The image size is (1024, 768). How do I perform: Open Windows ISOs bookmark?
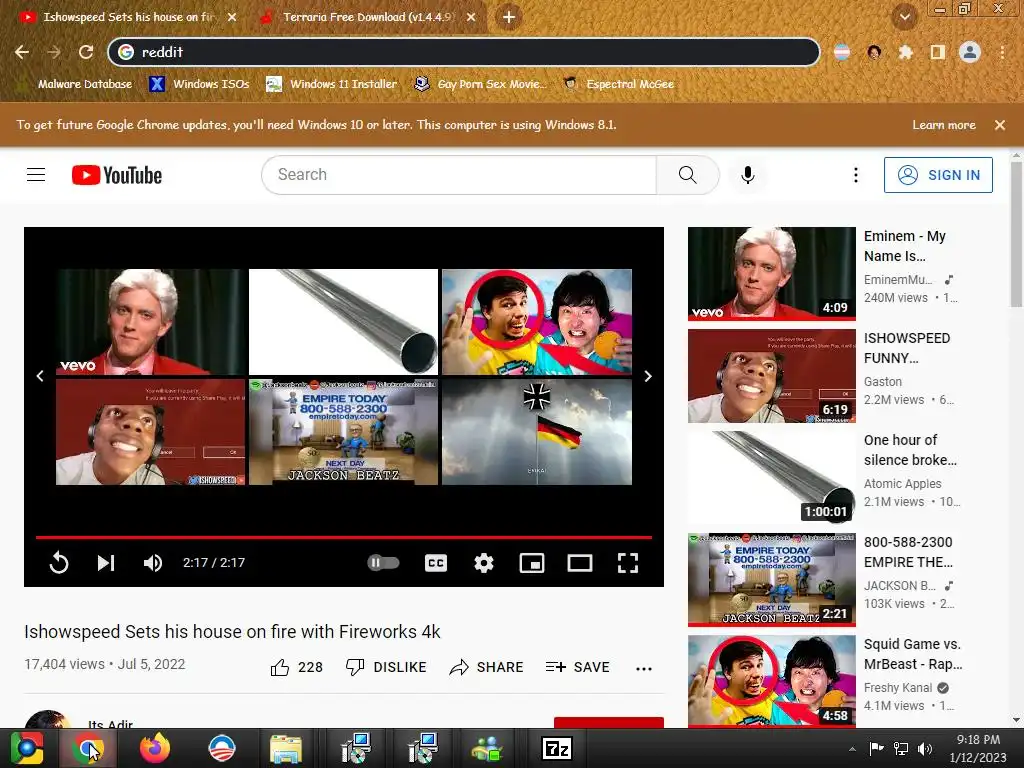[x=199, y=84]
